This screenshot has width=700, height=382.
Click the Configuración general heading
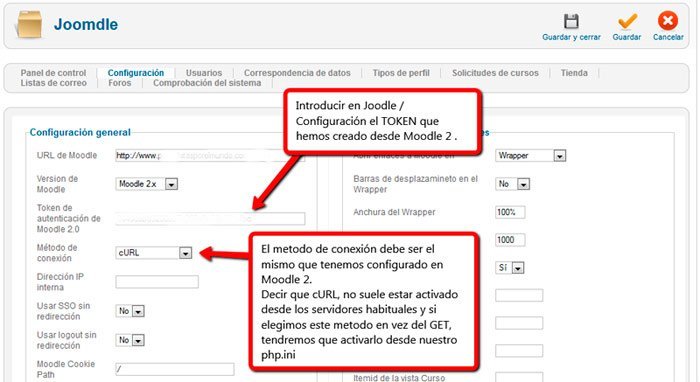pyautogui.click(x=80, y=132)
